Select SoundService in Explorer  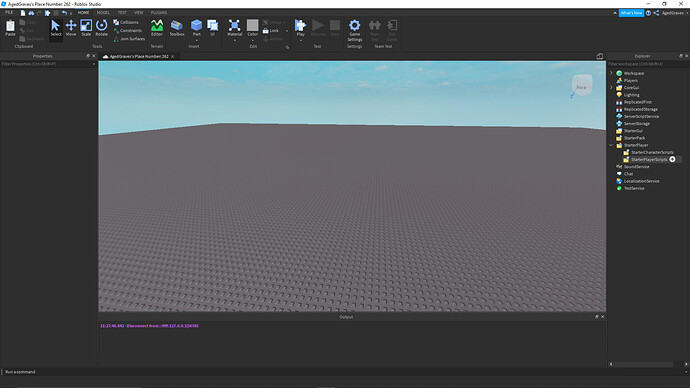636,167
